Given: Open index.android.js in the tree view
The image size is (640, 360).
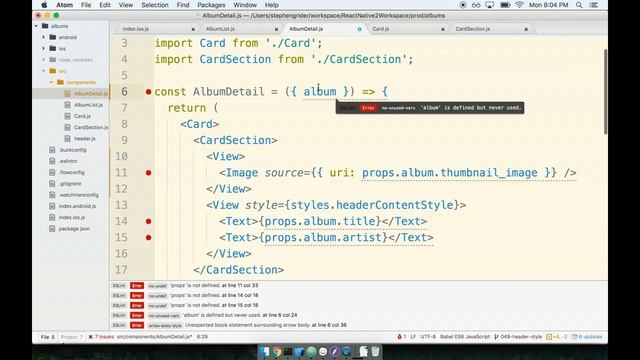Looking at the screenshot, I should (77, 206).
